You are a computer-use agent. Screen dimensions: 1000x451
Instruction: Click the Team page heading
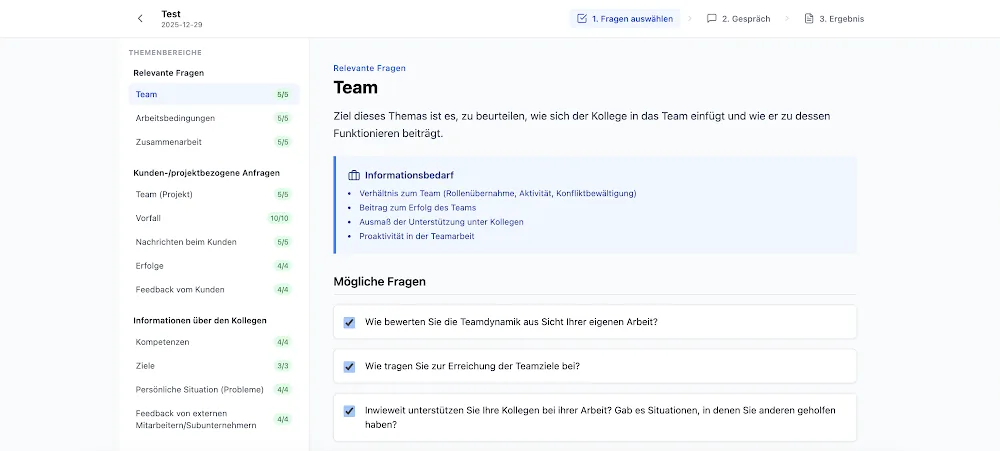point(355,87)
